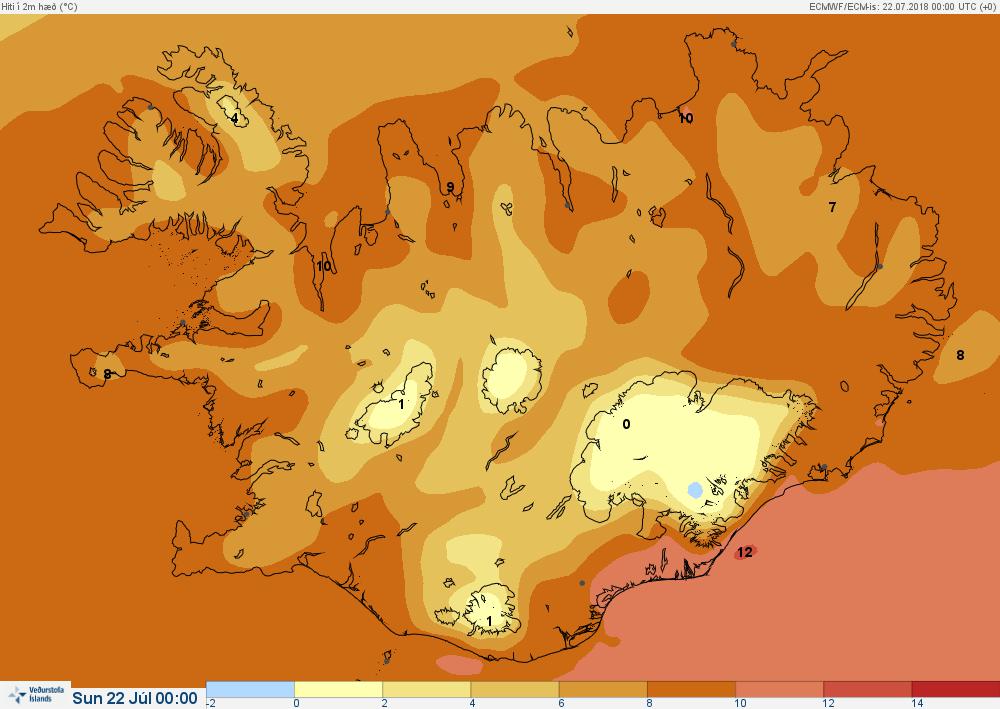Click the 10 tick label on the legend bar

click(x=740, y=703)
